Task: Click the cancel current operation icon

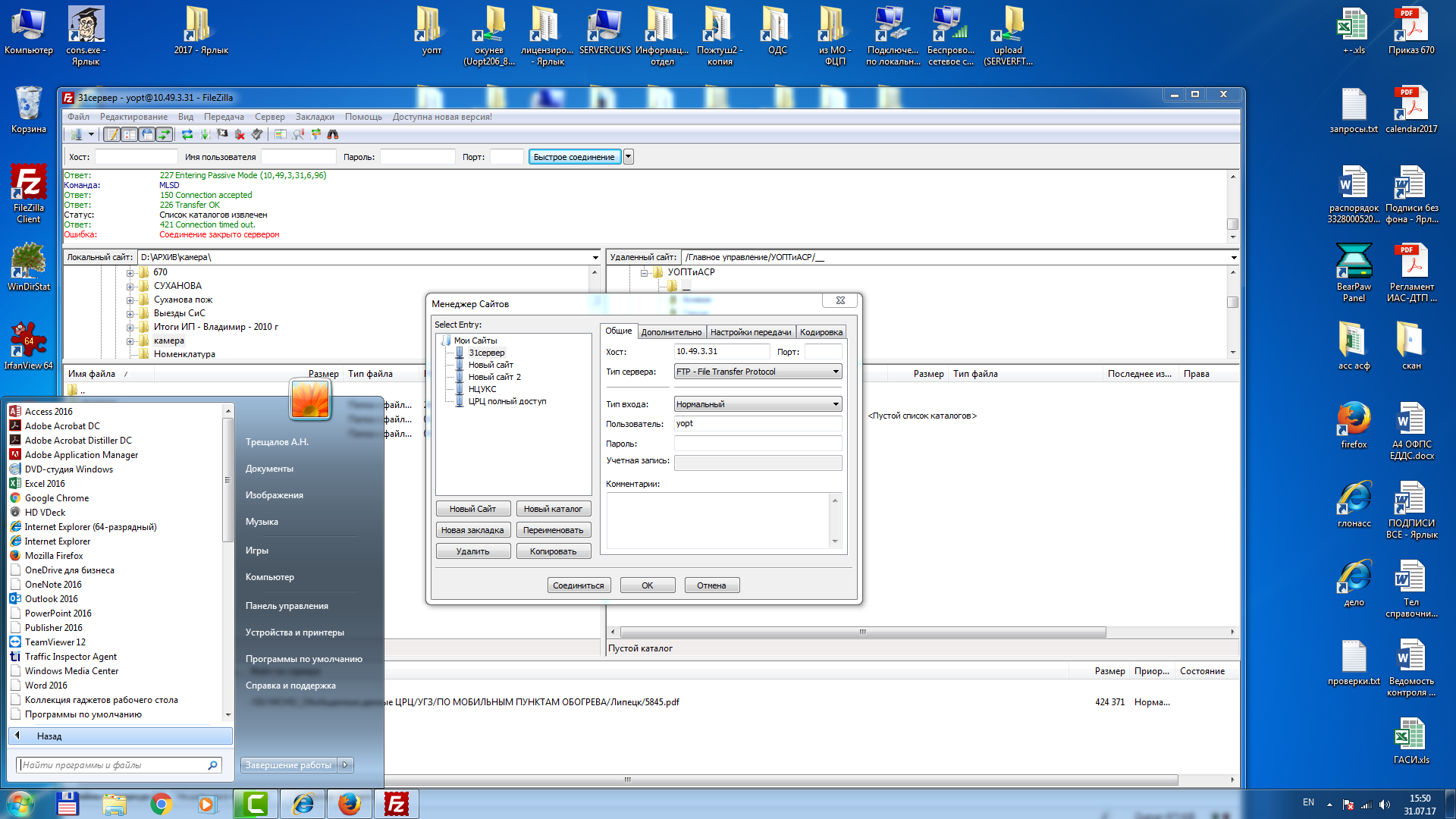Action: click(x=222, y=134)
